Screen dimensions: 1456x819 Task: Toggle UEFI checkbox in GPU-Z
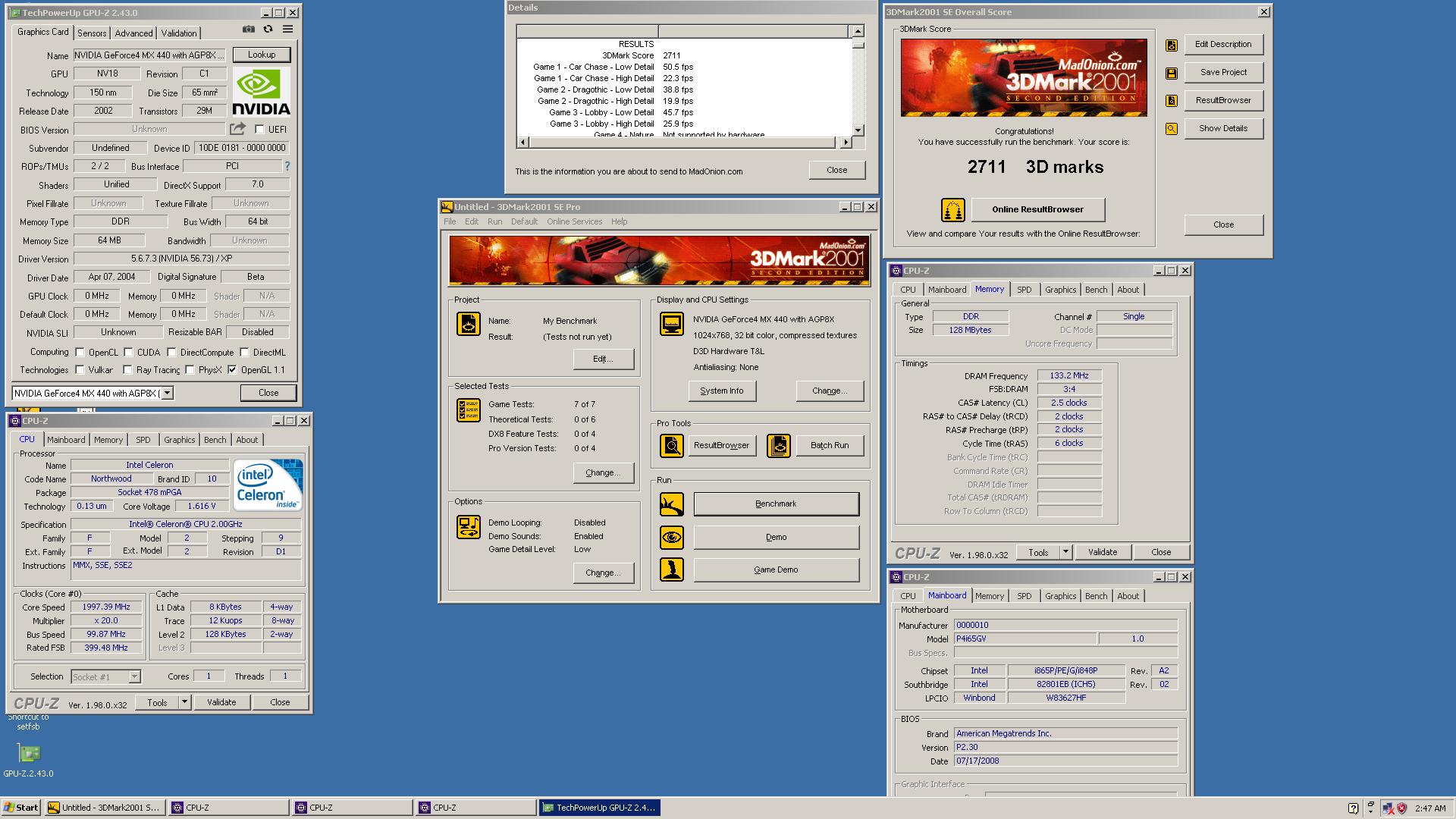(259, 130)
